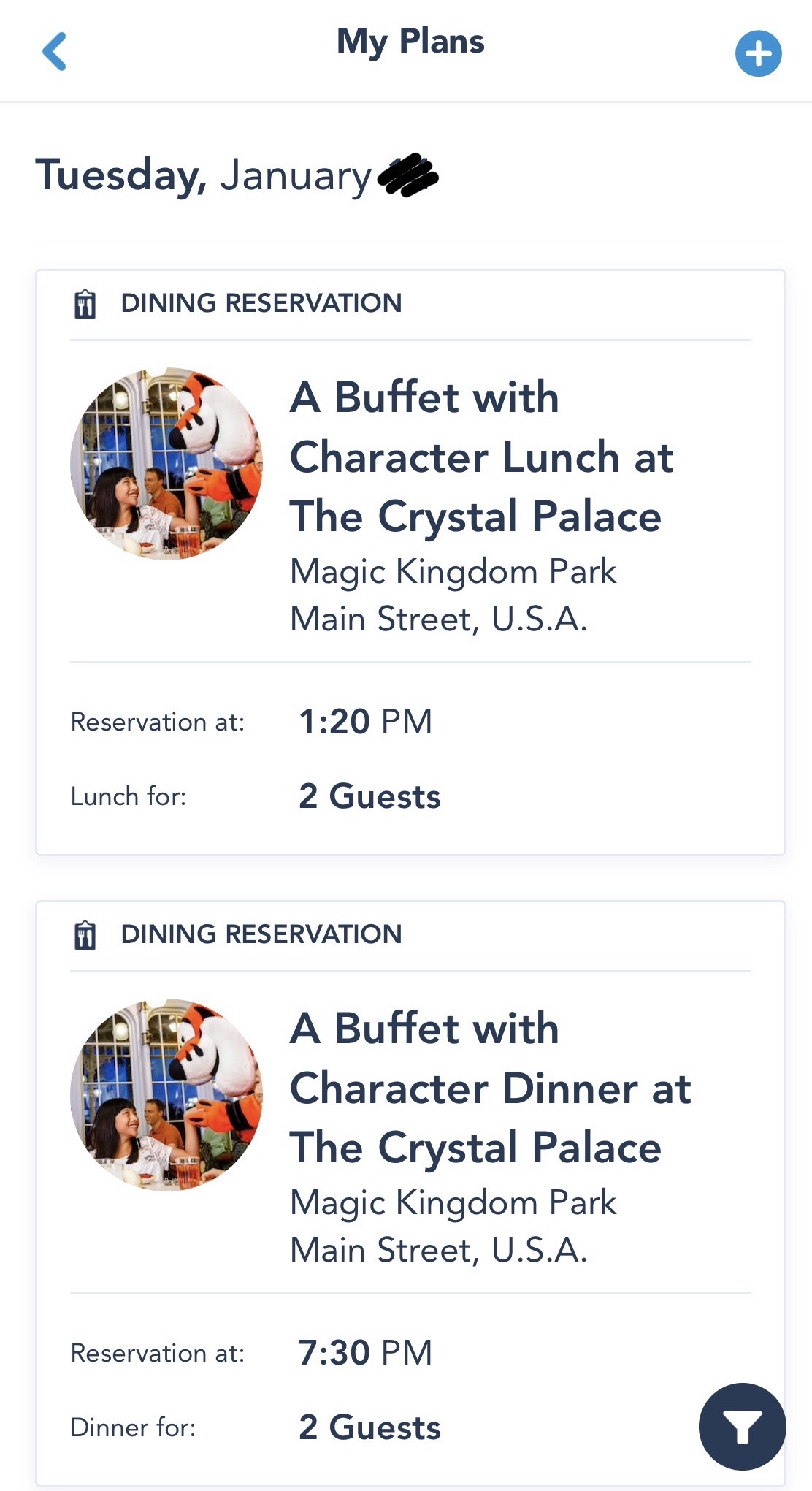Tap the first DINING RESERVATION header

click(x=261, y=303)
